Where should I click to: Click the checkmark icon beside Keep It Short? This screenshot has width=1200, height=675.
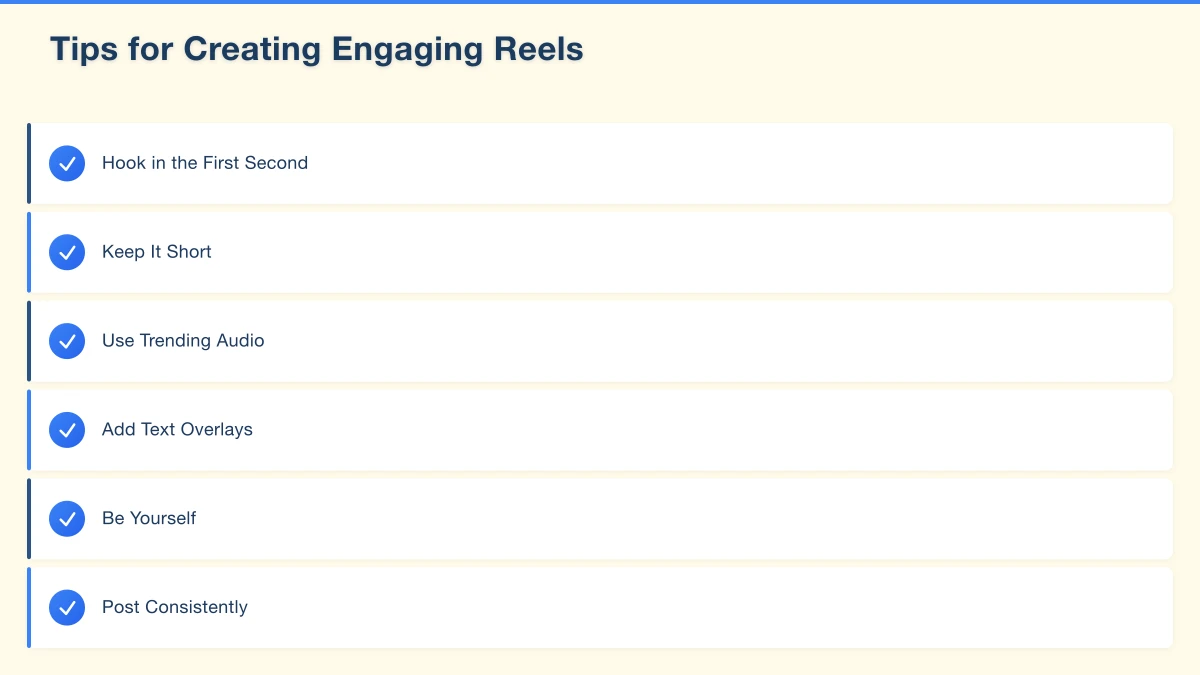(x=67, y=252)
